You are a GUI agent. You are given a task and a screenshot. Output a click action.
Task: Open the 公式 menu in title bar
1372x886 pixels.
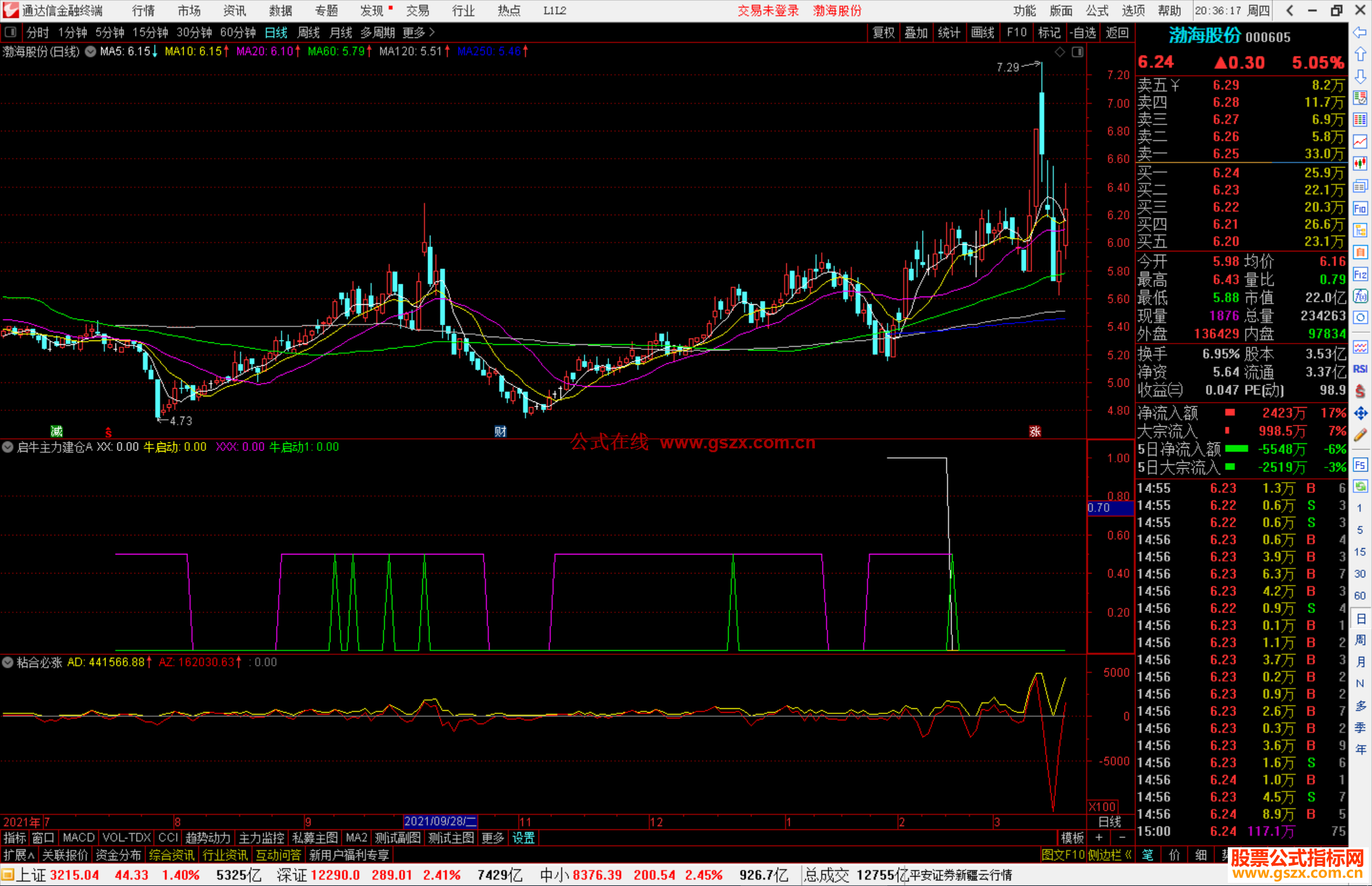coord(1097,10)
